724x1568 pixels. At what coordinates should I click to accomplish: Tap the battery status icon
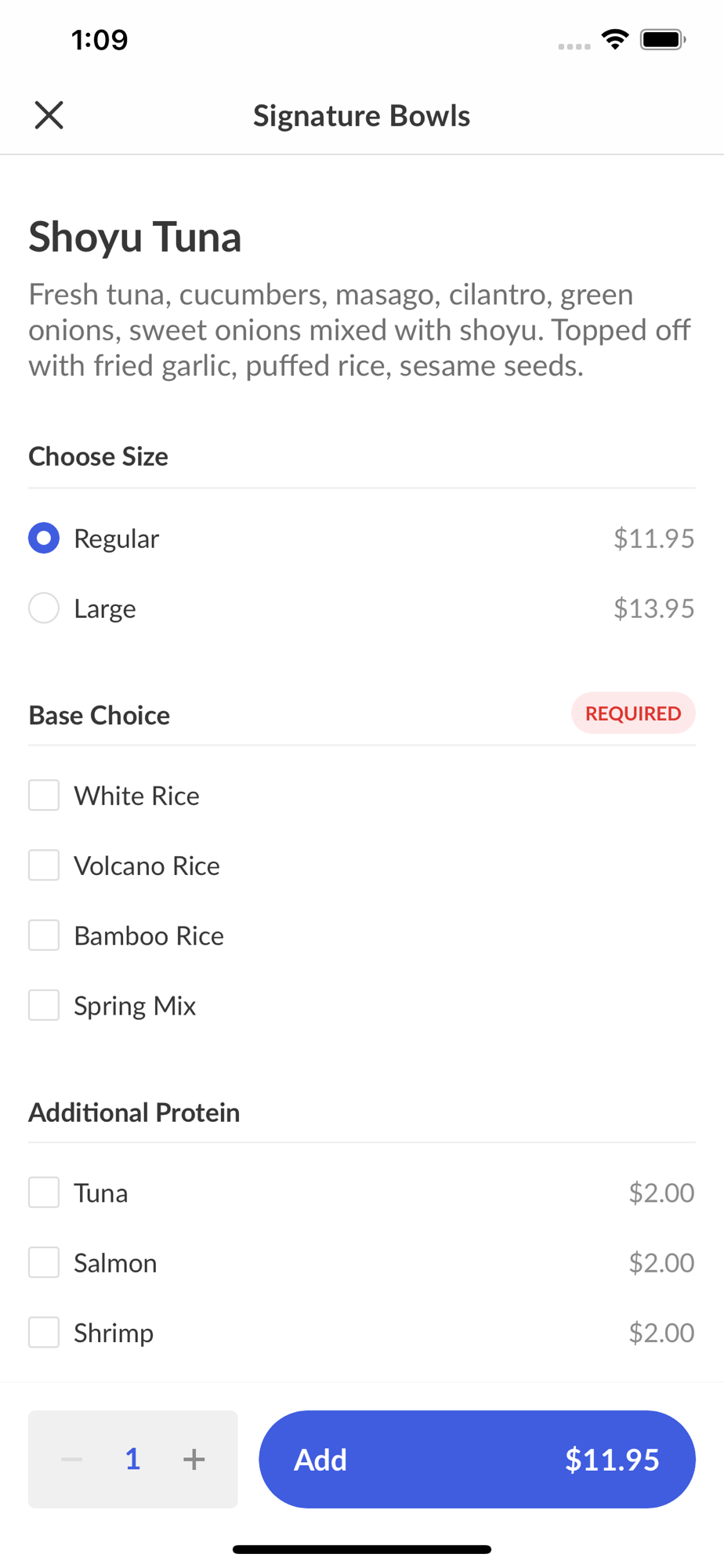[x=663, y=39]
